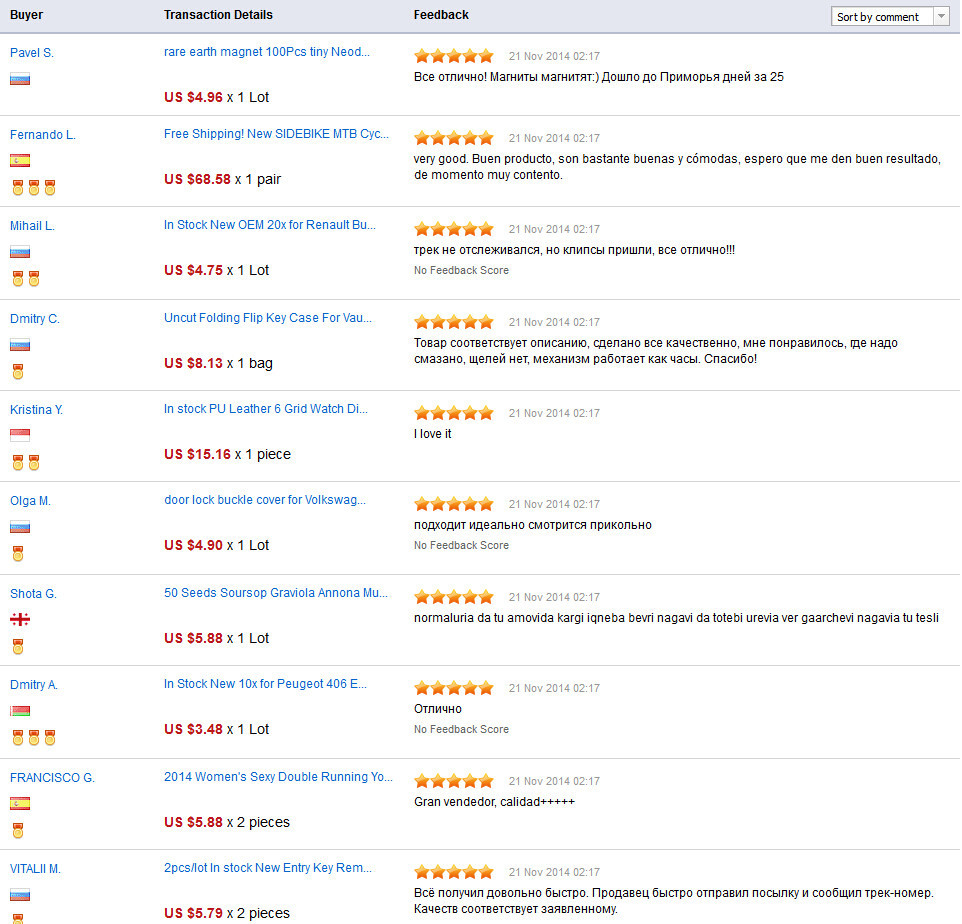Click the Feedback column header
This screenshot has width=962, height=924.
pyautogui.click(x=441, y=15)
